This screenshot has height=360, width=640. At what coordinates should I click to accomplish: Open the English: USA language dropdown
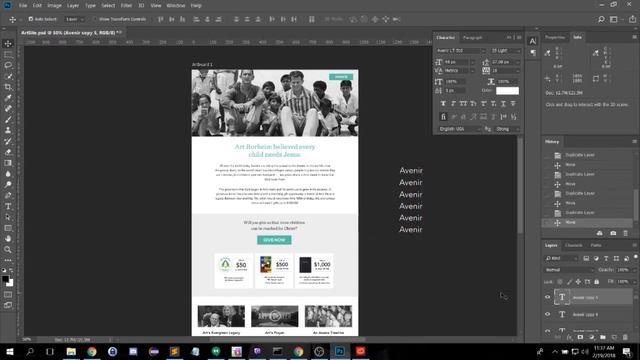(460, 129)
